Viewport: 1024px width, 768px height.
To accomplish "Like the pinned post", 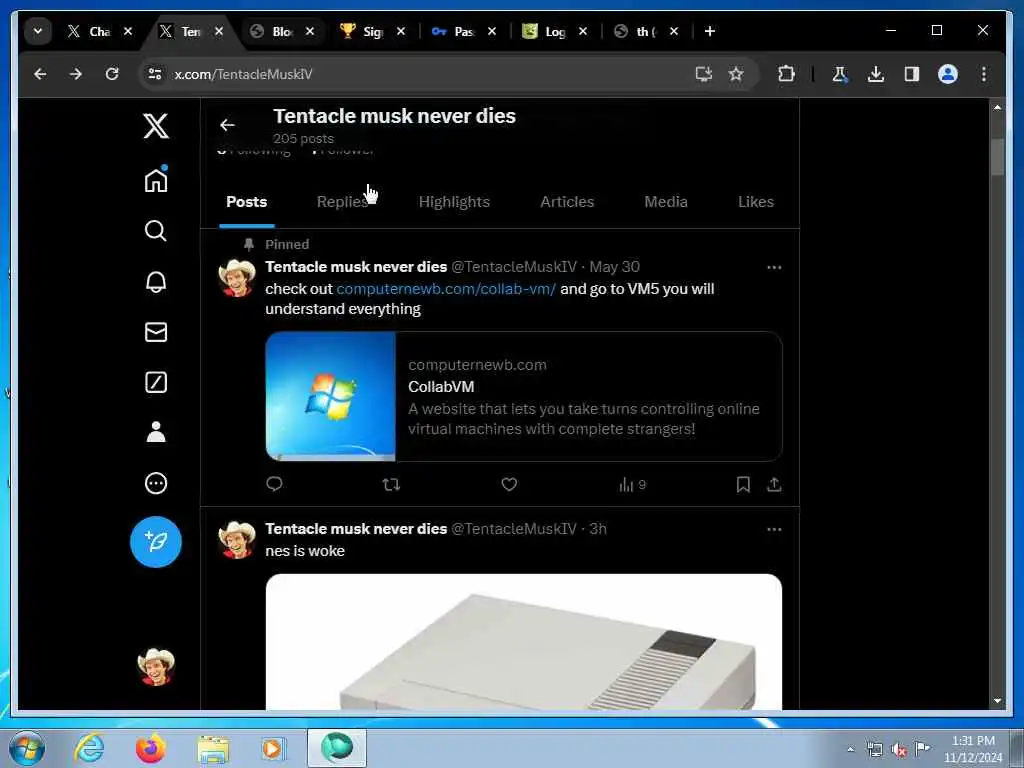I will point(509,484).
